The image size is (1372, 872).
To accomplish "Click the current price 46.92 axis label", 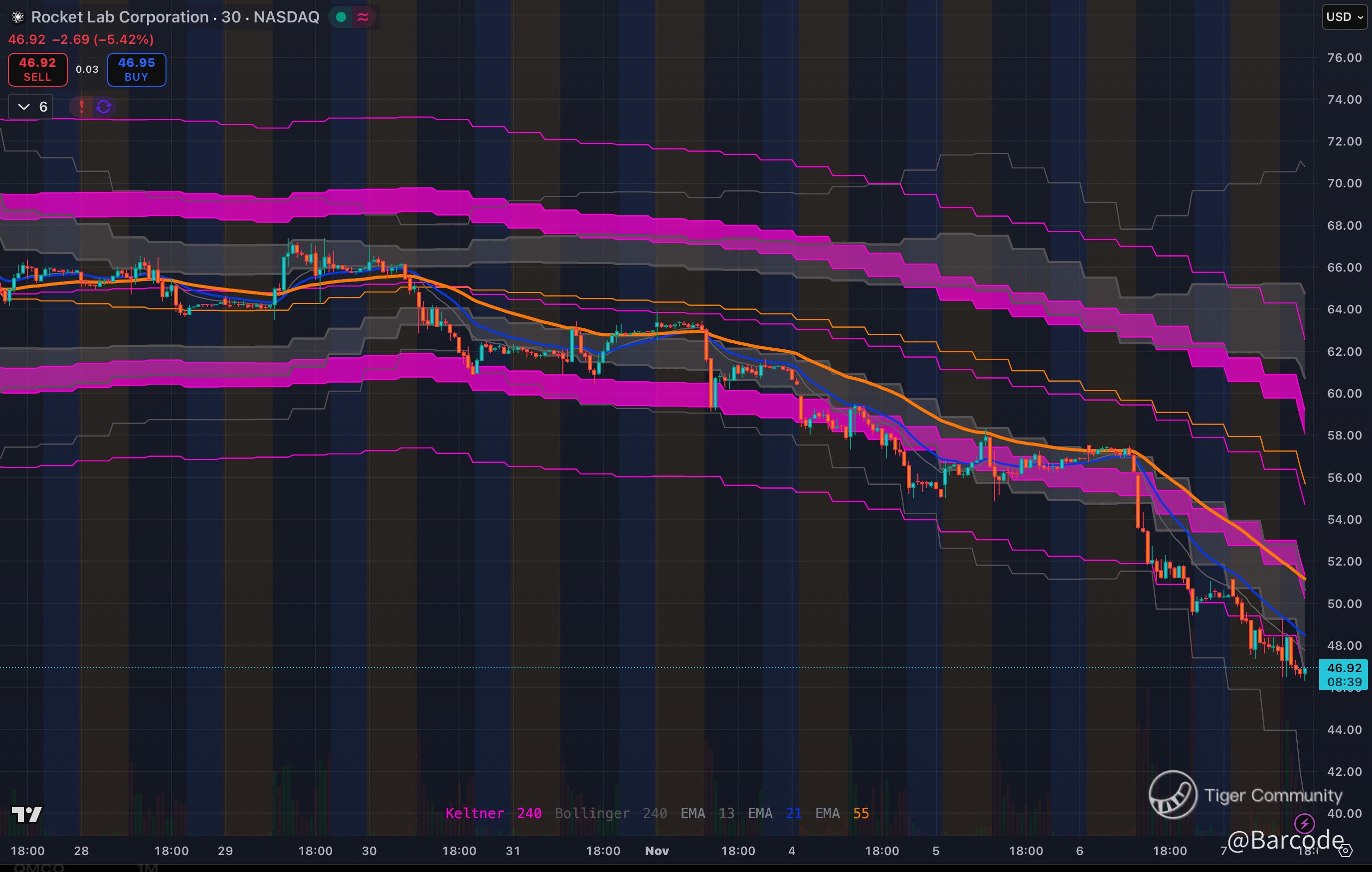I will pyautogui.click(x=1344, y=668).
